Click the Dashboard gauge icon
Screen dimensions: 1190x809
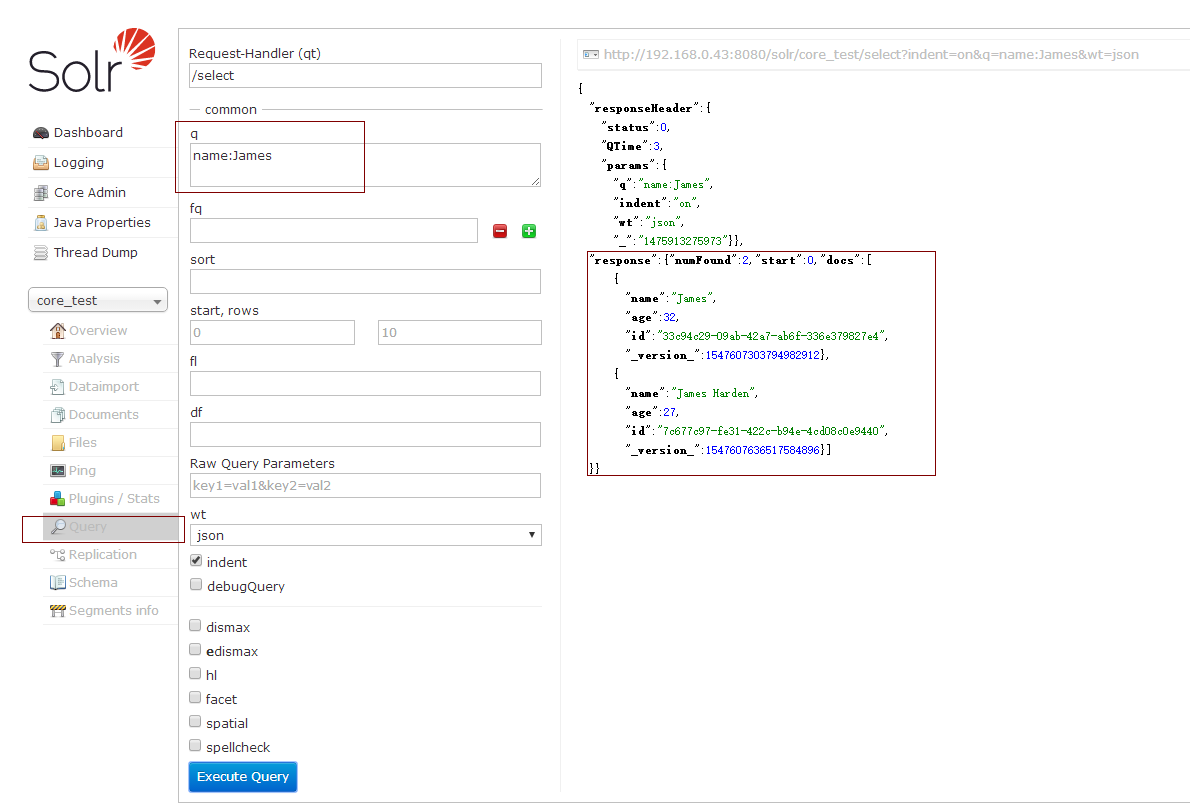(x=40, y=133)
